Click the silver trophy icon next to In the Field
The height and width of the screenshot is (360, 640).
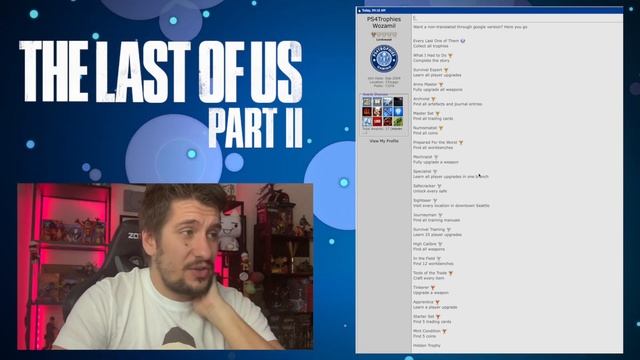coord(439,258)
